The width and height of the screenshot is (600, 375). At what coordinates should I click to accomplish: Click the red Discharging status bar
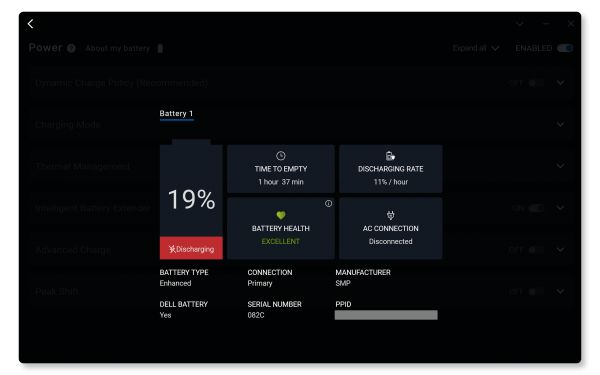(x=191, y=248)
